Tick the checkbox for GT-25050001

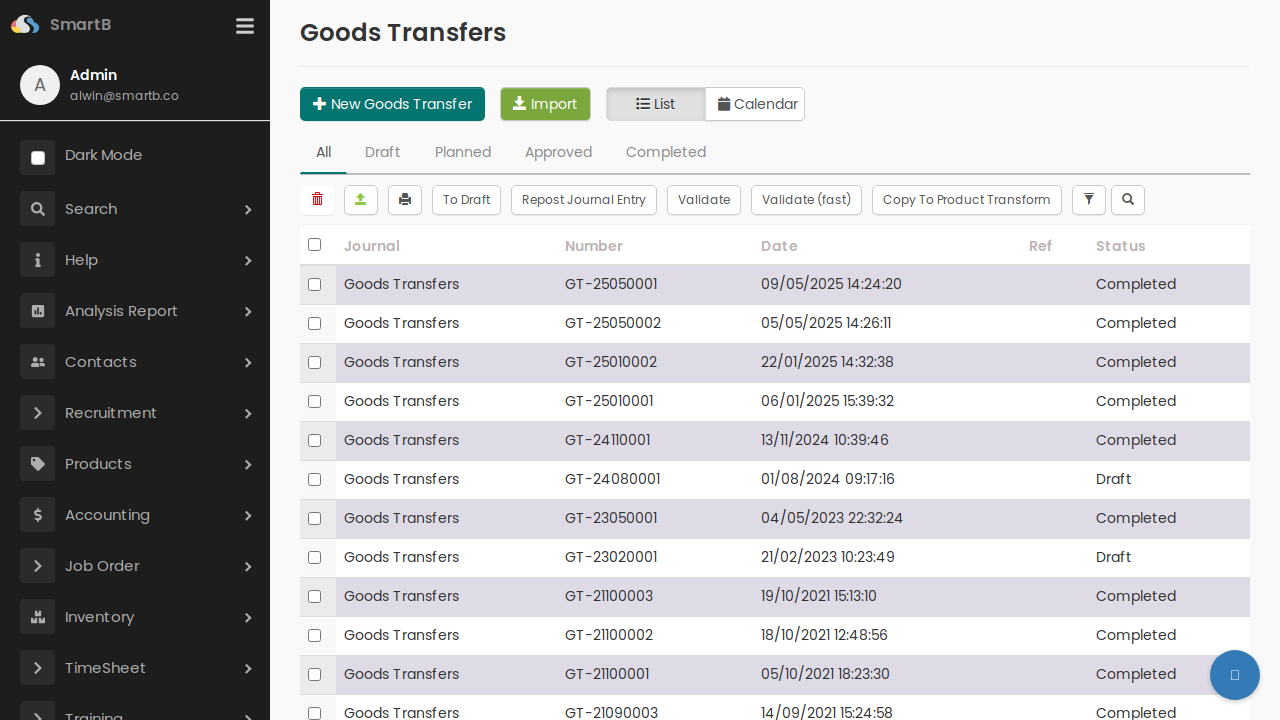coord(314,284)
